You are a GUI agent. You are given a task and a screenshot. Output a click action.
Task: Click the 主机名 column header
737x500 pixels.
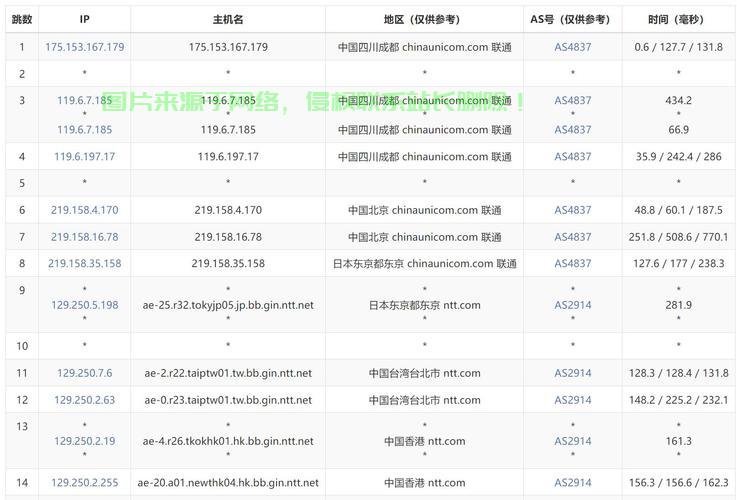point(228,19)
